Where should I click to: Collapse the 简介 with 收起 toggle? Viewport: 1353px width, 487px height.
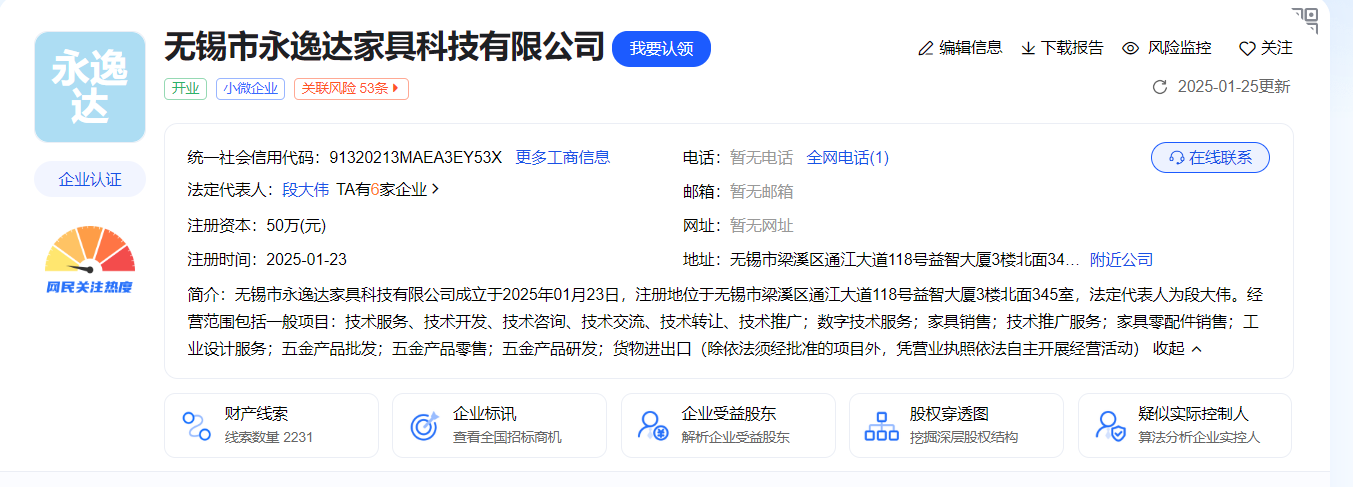click(x=1178, y=348)
